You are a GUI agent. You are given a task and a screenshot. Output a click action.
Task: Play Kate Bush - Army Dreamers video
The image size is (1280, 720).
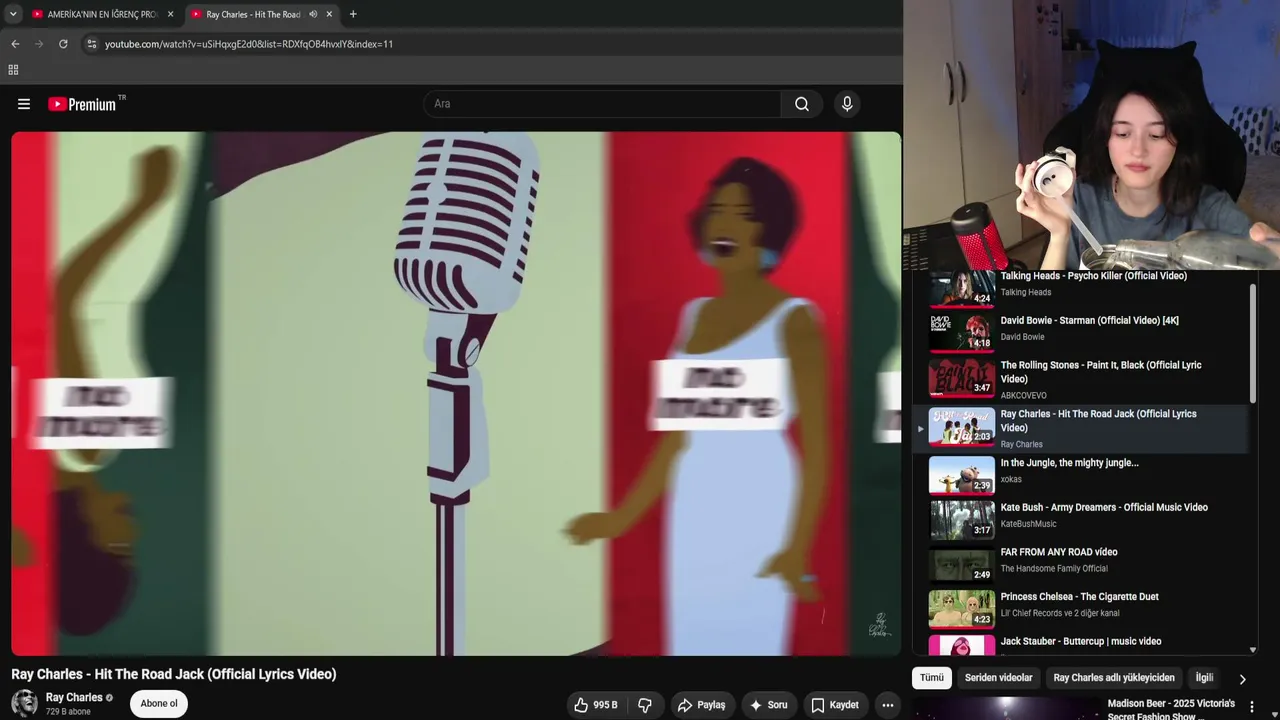tap(1104, 508)
